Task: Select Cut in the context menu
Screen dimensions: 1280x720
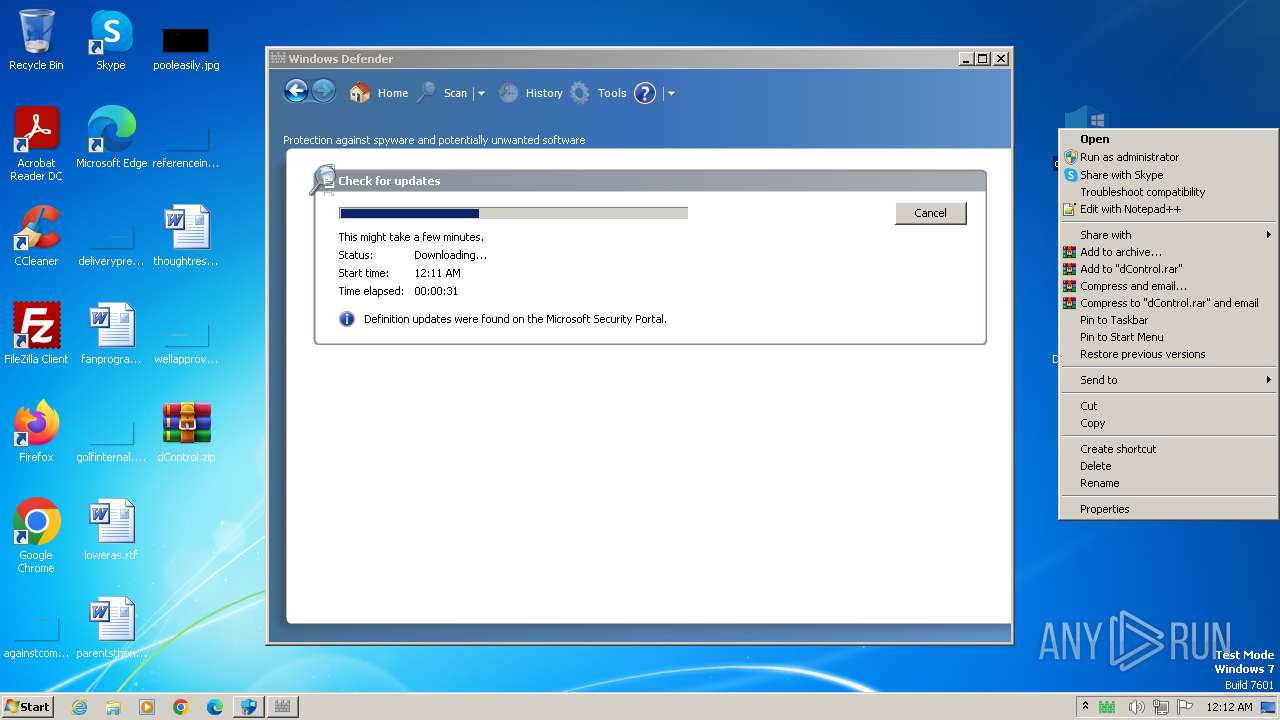Action: coord(1168,406)
